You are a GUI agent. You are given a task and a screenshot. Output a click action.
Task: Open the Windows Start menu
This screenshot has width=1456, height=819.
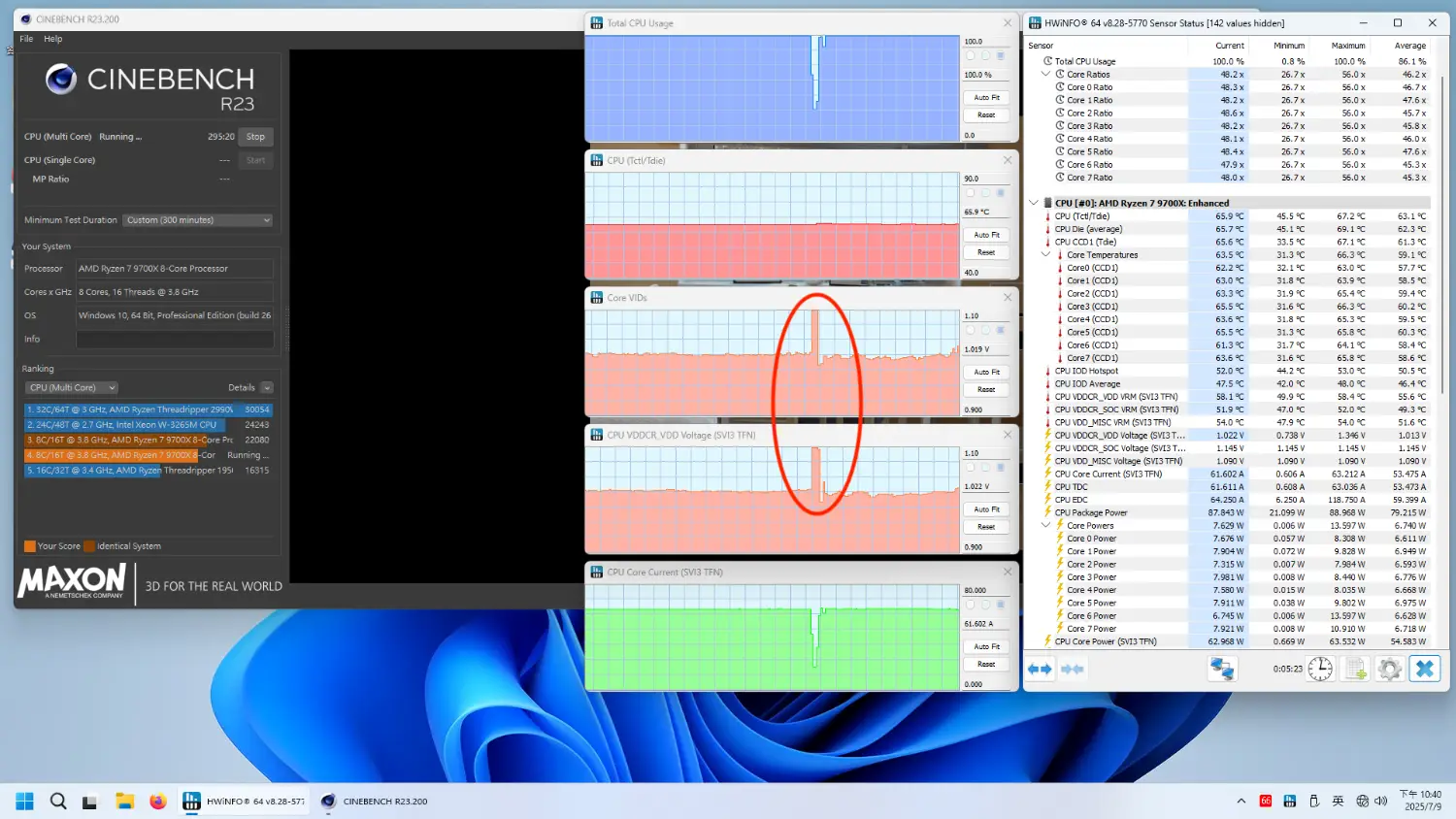point(25,802)
